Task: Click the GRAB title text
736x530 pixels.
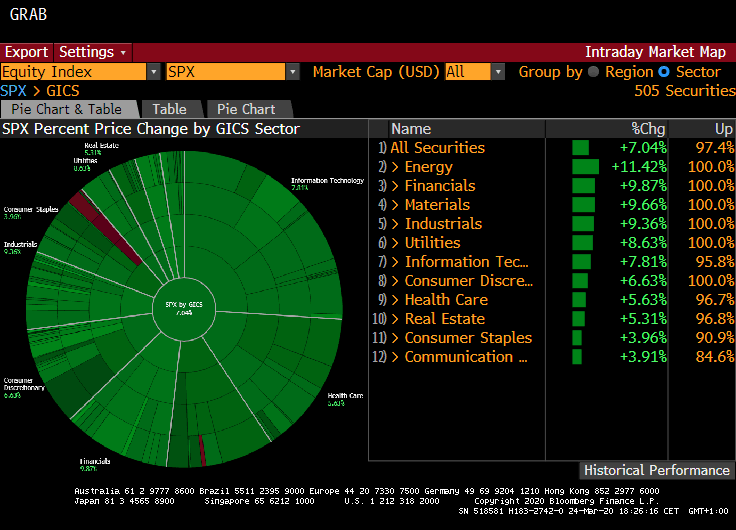Action: [x=29, y=15]
